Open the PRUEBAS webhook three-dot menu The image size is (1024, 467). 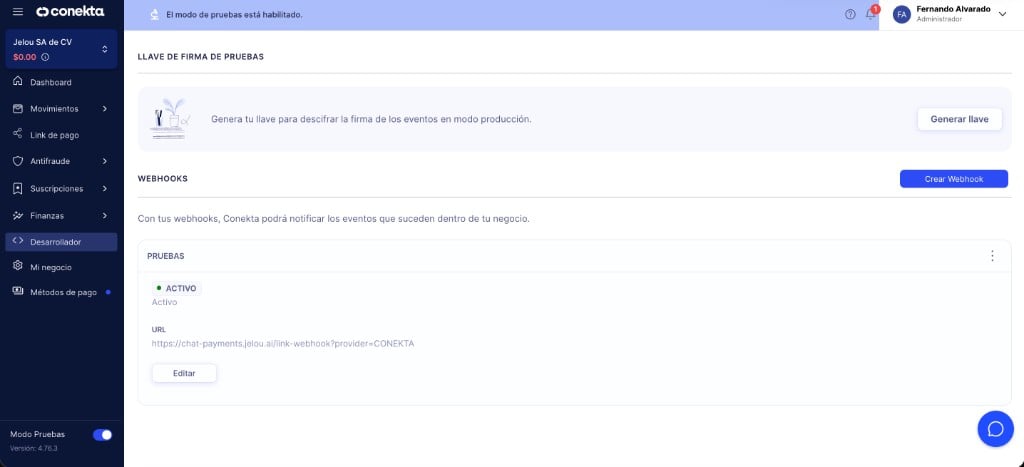tap(992, 255)
